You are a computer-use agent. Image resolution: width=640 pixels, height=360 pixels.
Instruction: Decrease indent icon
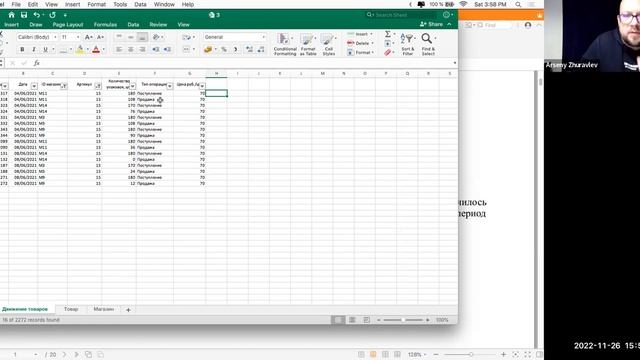click(x=156, y=49)
